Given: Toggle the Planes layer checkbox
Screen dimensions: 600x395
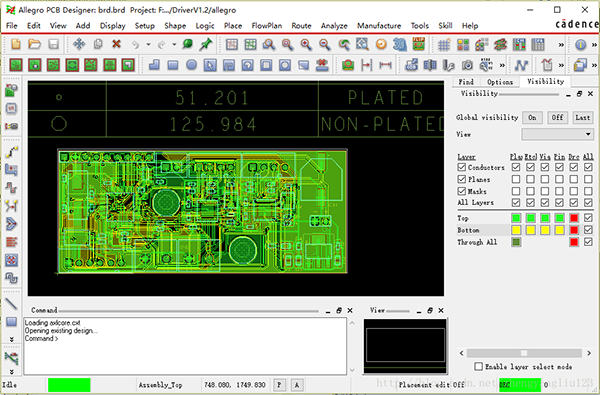Looking at the screenshot, I should pyautogui.click(x=461, y=179).
